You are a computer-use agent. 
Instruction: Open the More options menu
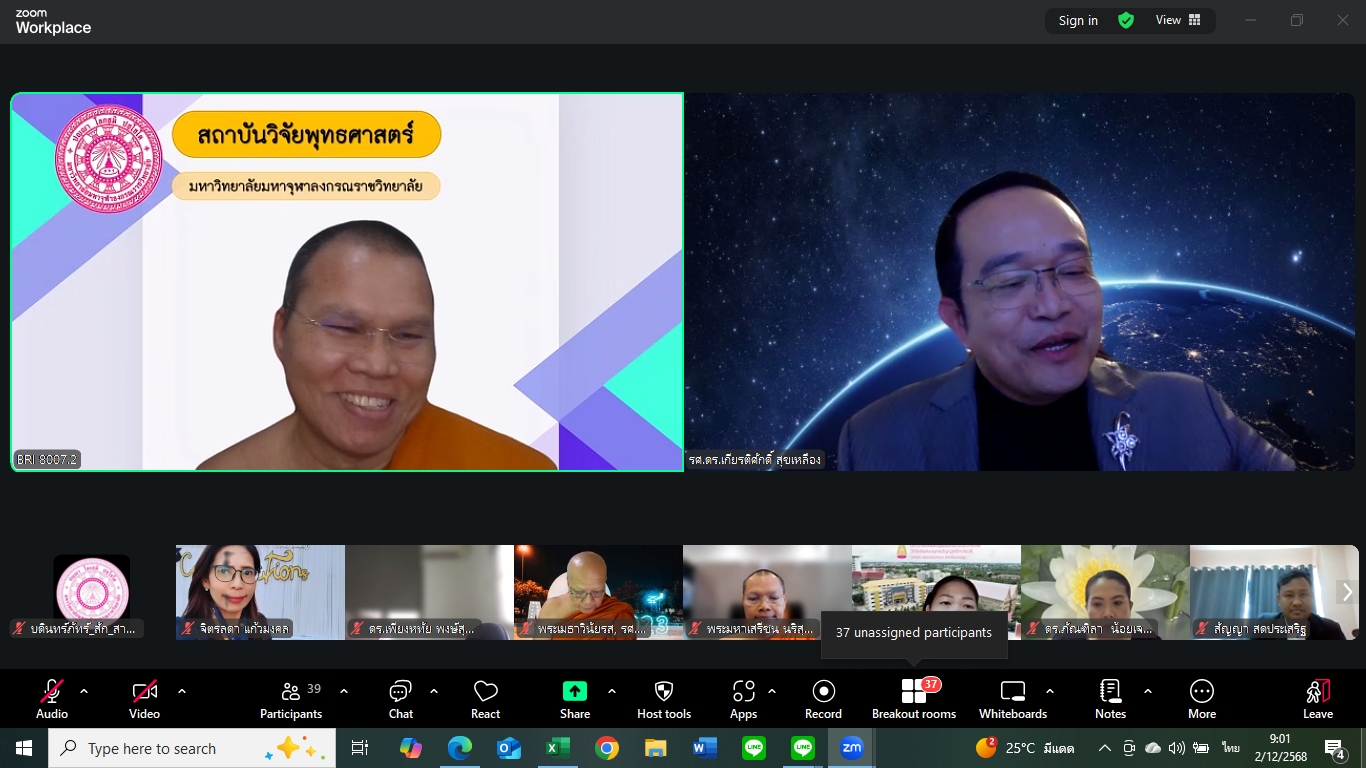pos(1202,698)
